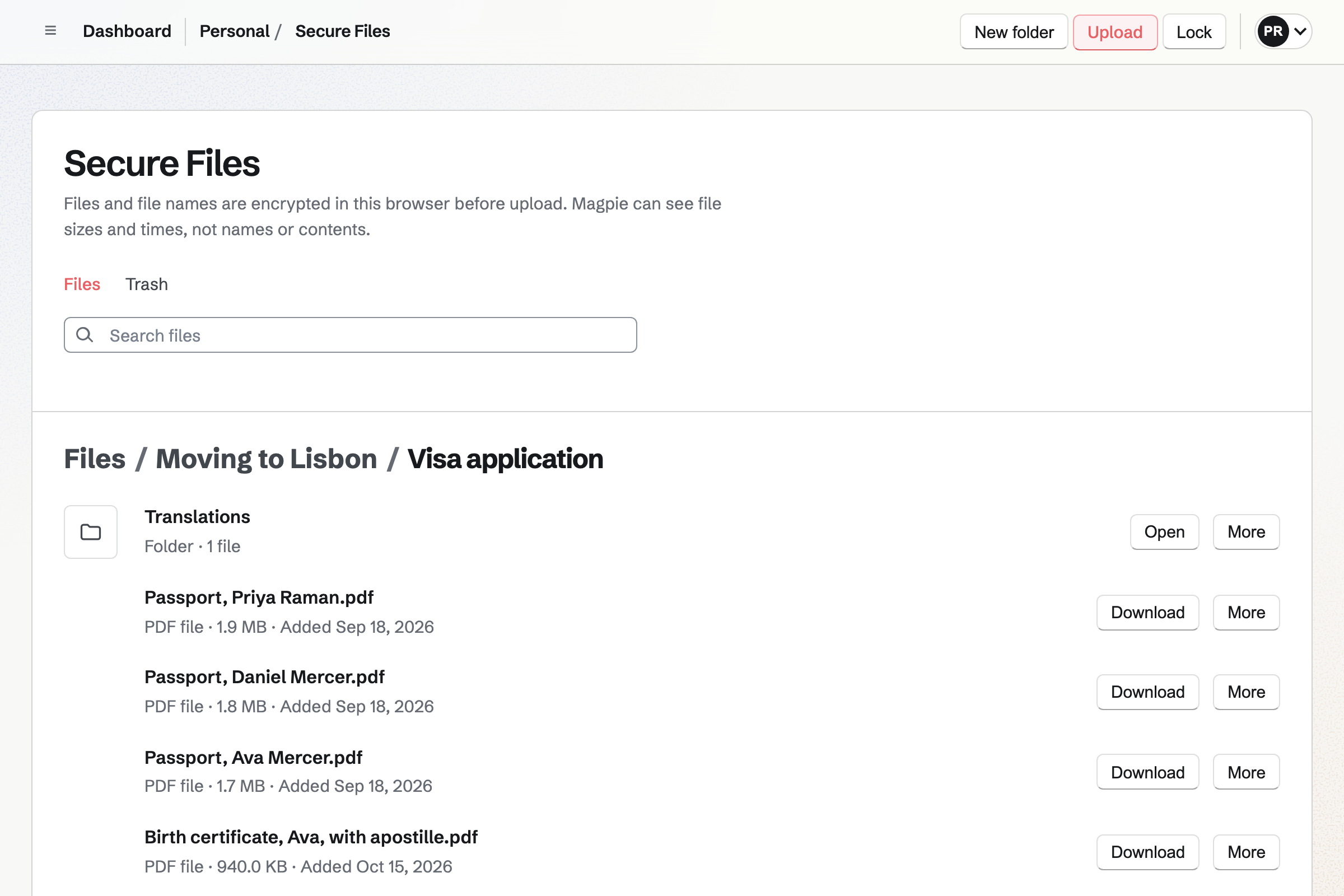Download Passport, Priya Raman.pdf

[x=1147, y=613]
